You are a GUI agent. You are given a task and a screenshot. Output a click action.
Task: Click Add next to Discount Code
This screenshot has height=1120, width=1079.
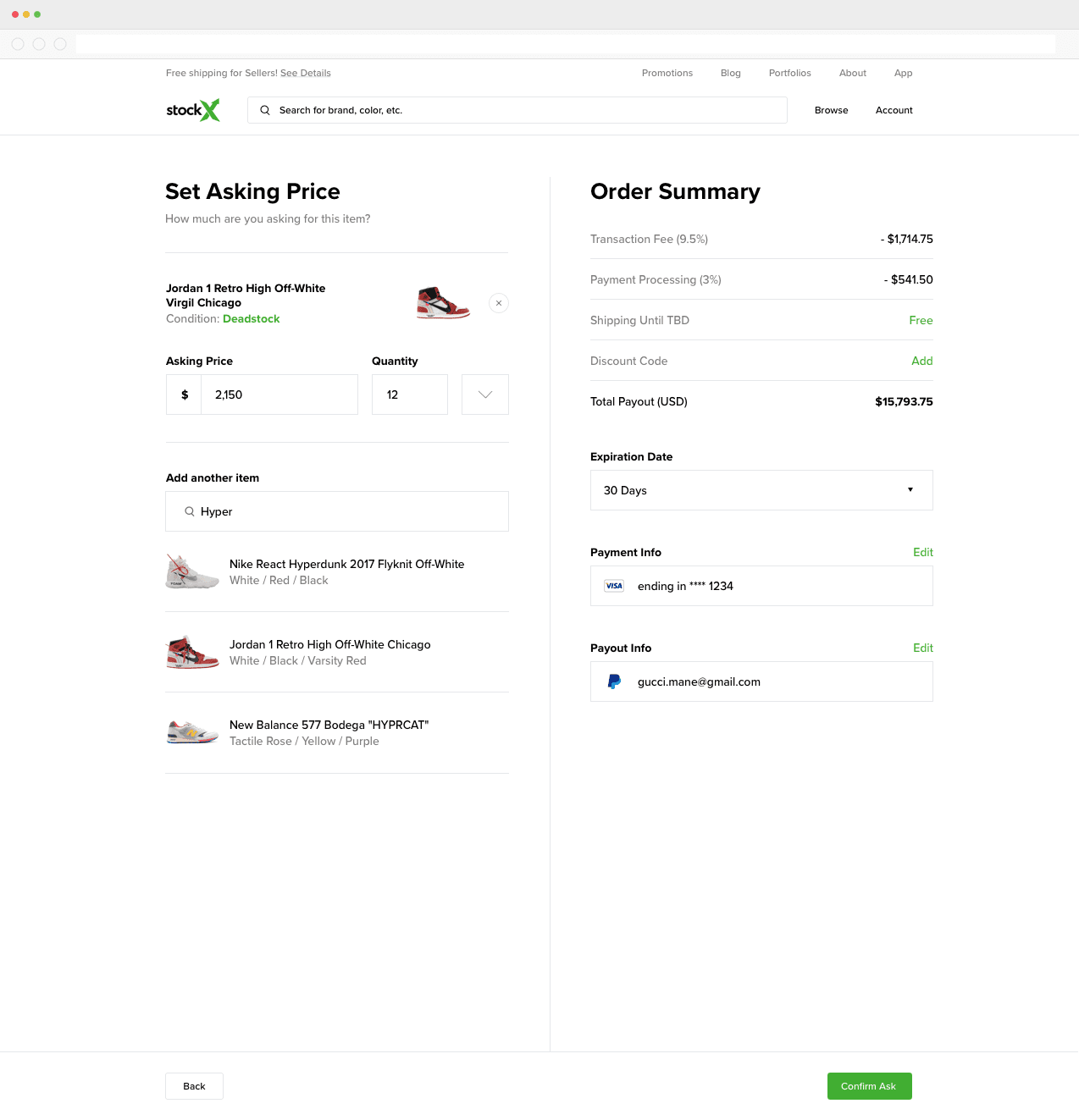922,361
